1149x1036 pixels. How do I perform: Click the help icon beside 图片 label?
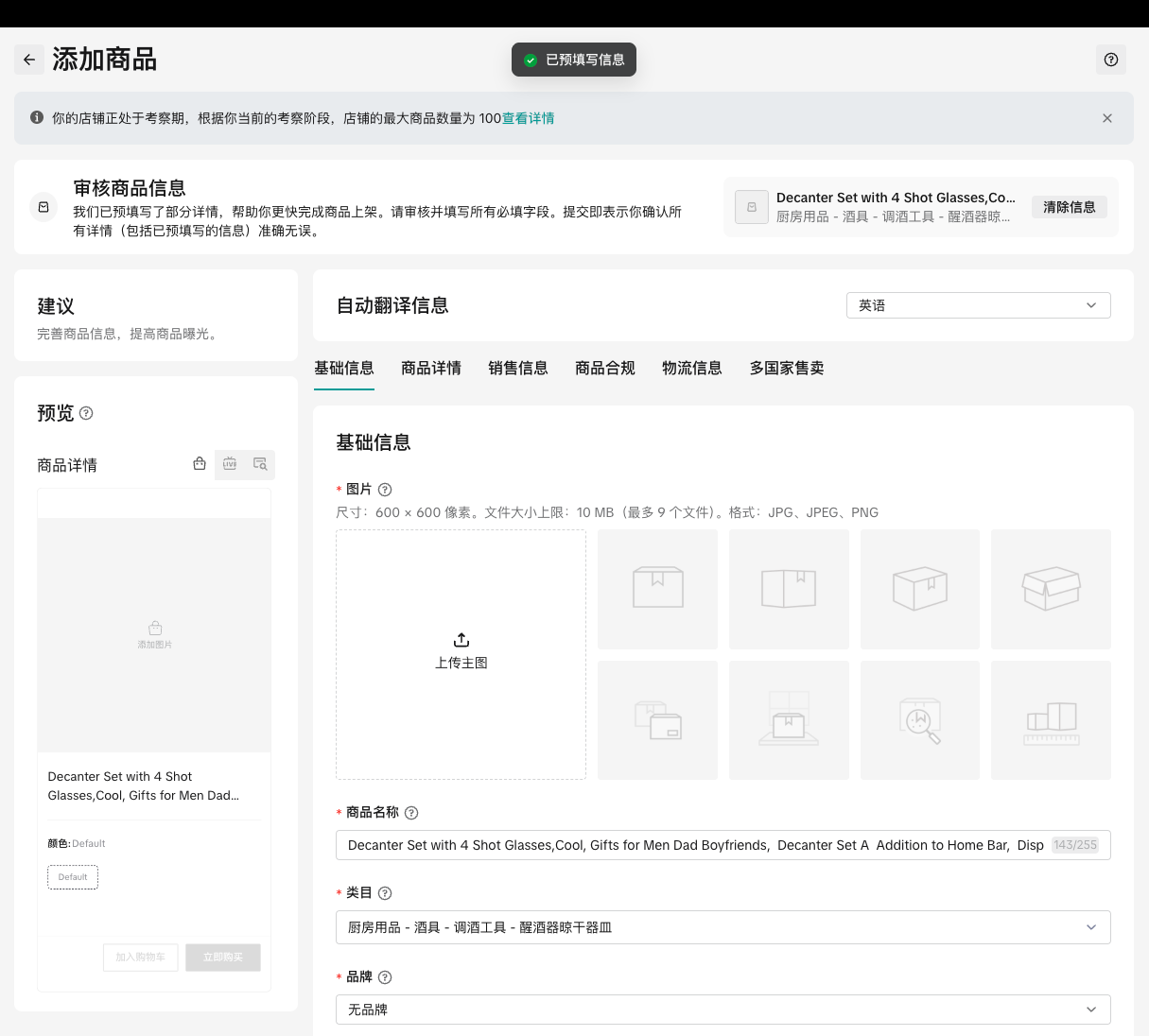coord(385,490)
